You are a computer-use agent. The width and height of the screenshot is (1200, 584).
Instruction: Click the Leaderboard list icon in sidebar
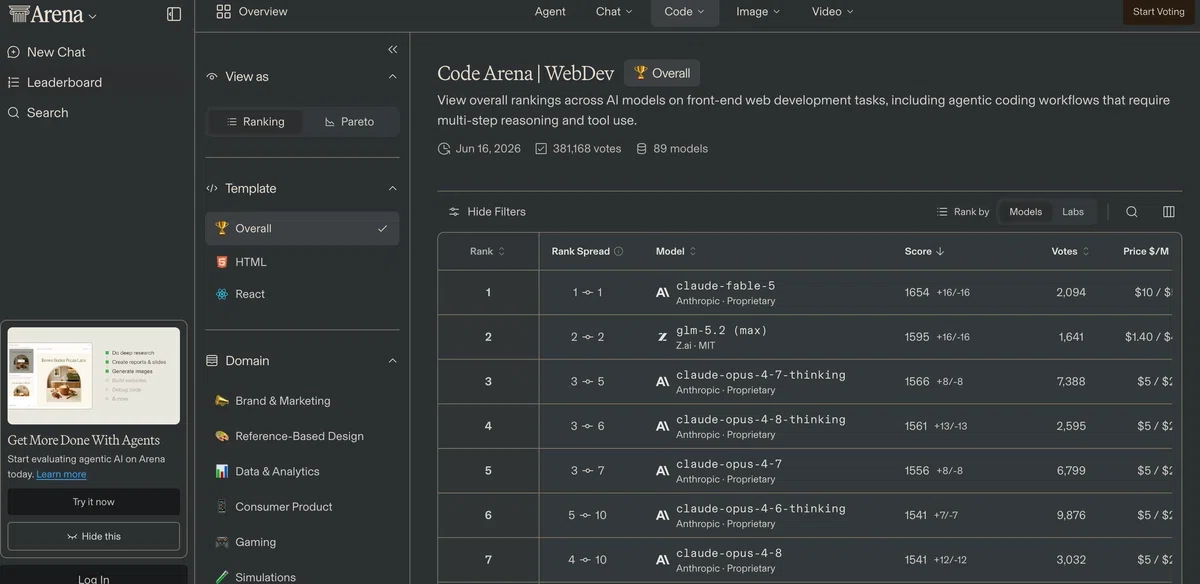pos(14,83)
